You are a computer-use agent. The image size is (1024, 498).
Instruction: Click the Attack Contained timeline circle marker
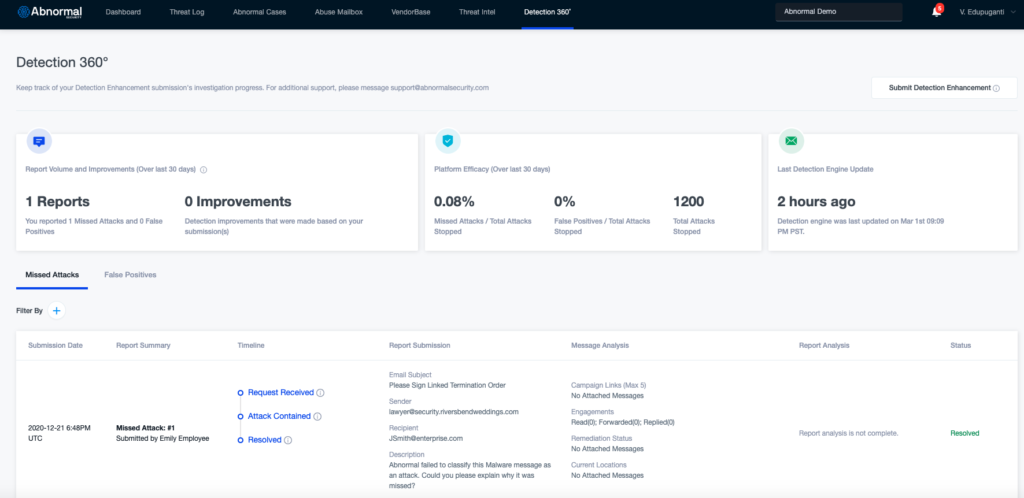click(240, 416)
